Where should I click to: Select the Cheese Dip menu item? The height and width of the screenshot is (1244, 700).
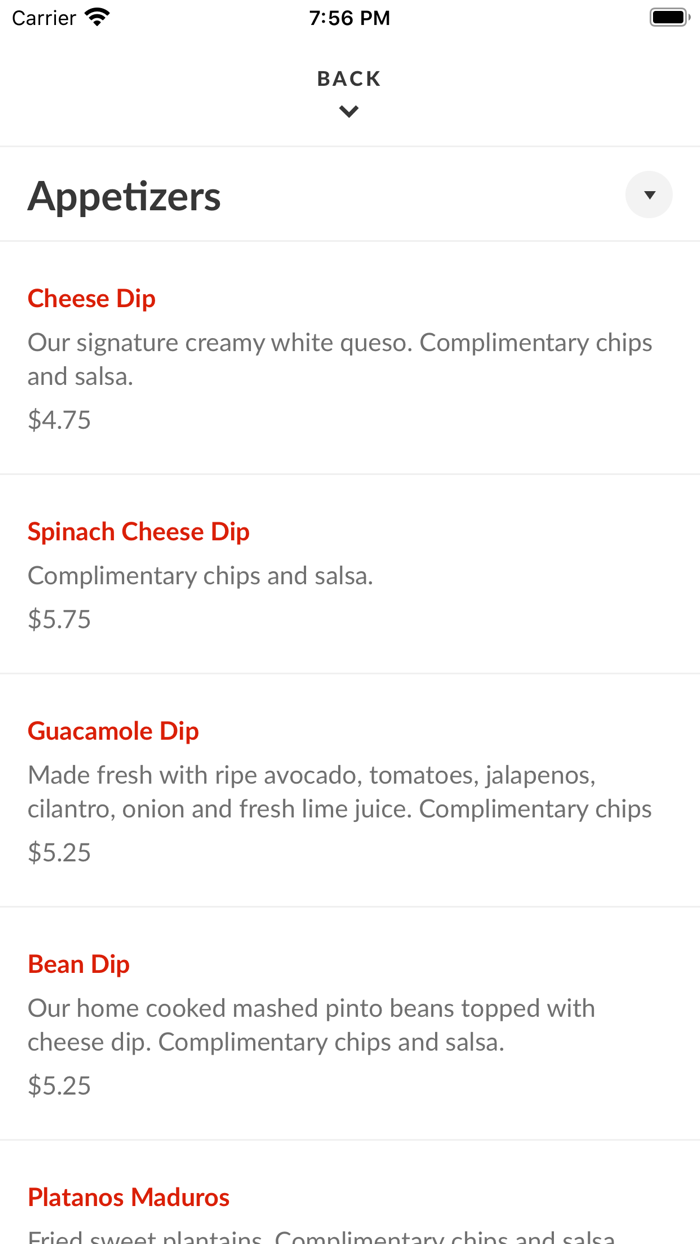click(91, 298)
